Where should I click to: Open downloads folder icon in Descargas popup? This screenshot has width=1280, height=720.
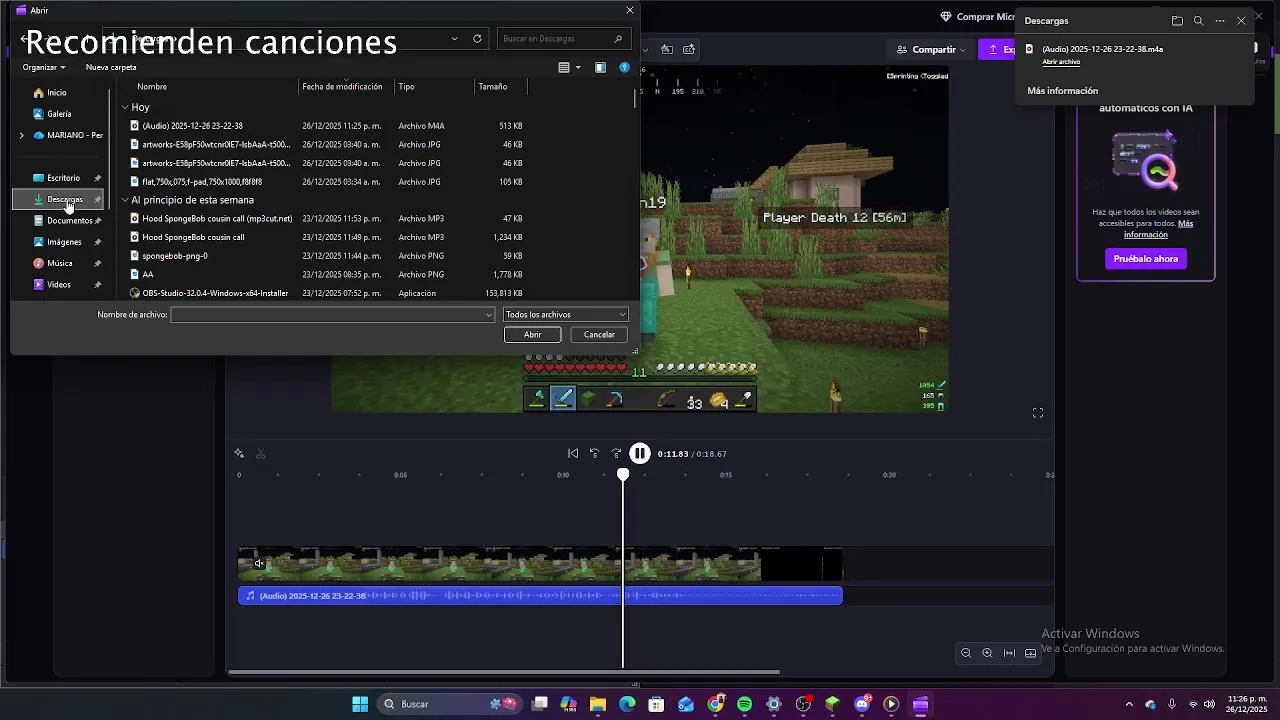pyautogui.click(x=1177, y=21)
